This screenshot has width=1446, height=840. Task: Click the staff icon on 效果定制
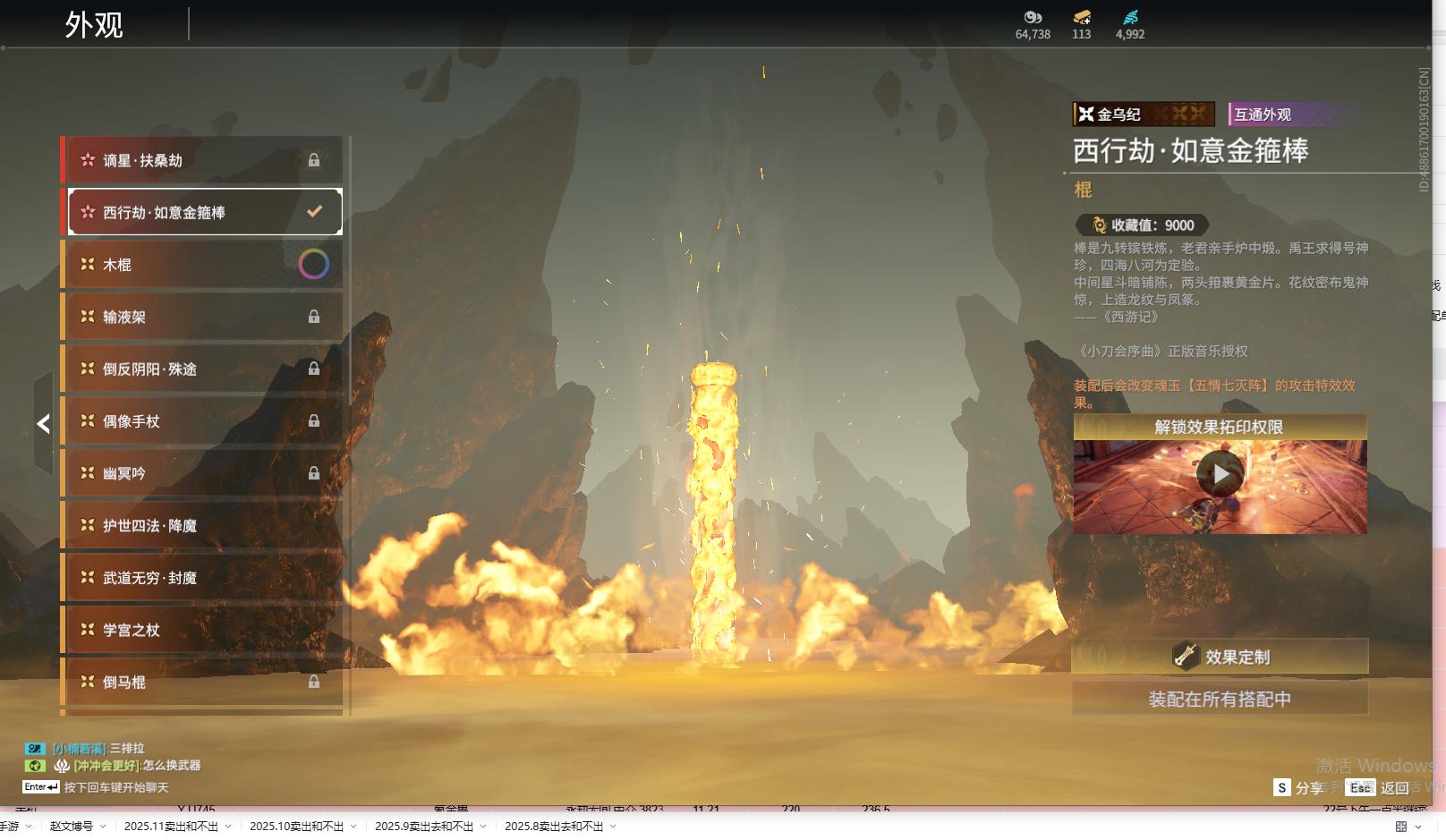click(1186, 657)
